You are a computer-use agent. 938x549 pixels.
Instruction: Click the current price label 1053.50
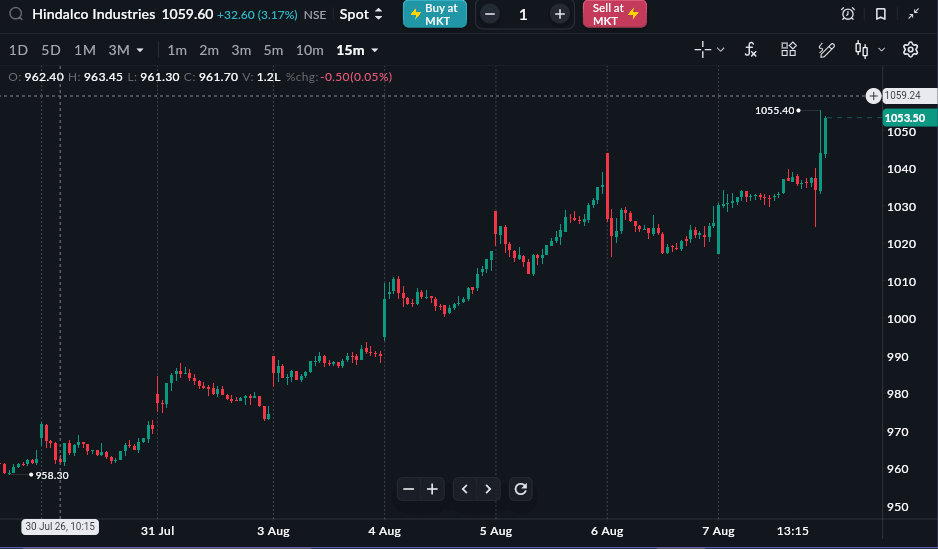[909, 118]
